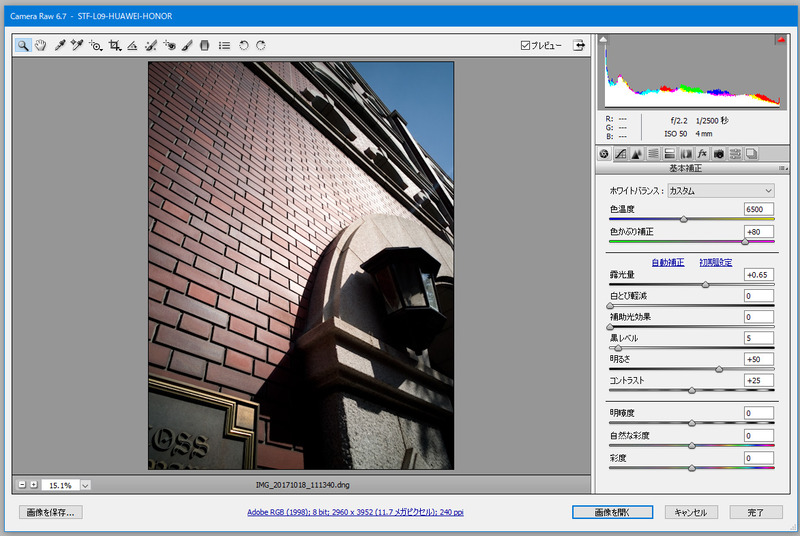
Task: Select the Adjustment Brush tool
Action: coord(187,45)
